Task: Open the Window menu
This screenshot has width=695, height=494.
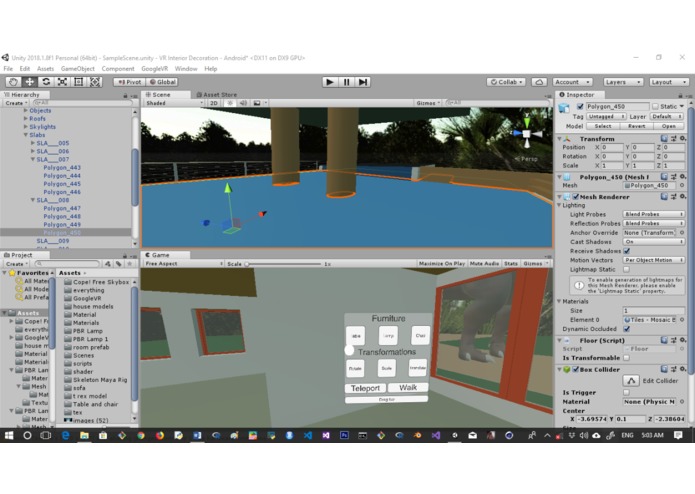Action: [186, 69]
